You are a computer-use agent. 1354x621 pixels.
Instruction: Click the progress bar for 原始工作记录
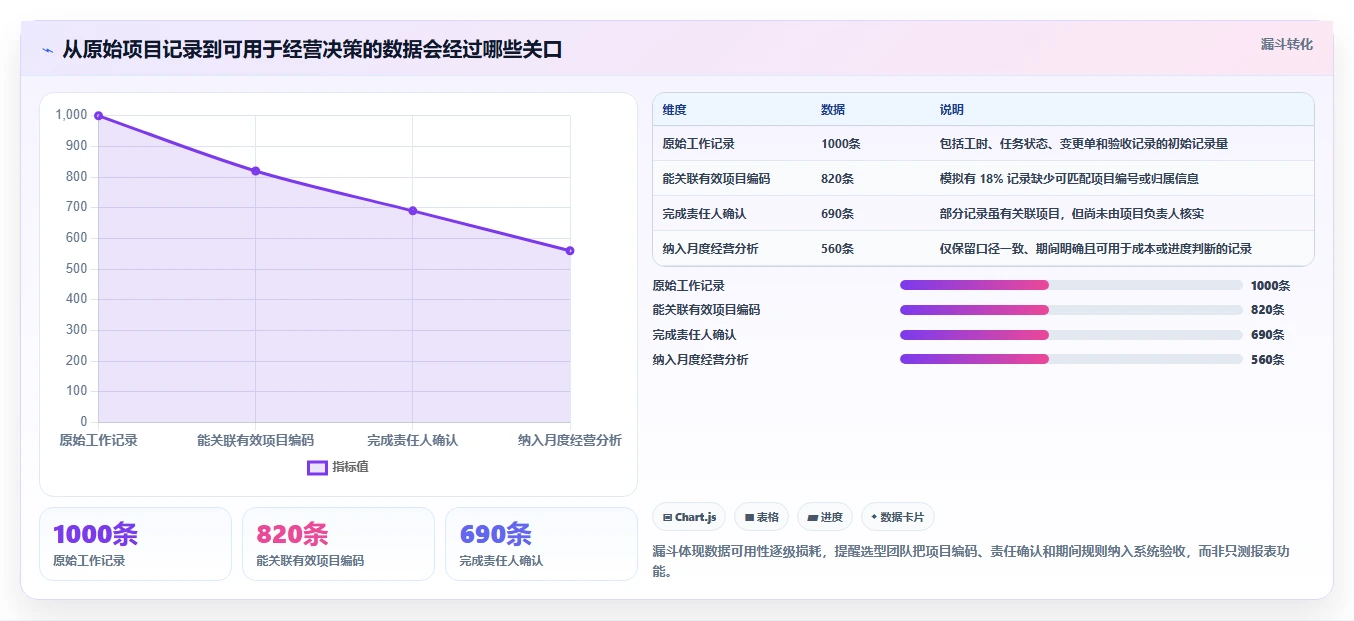click(1071, 285)
